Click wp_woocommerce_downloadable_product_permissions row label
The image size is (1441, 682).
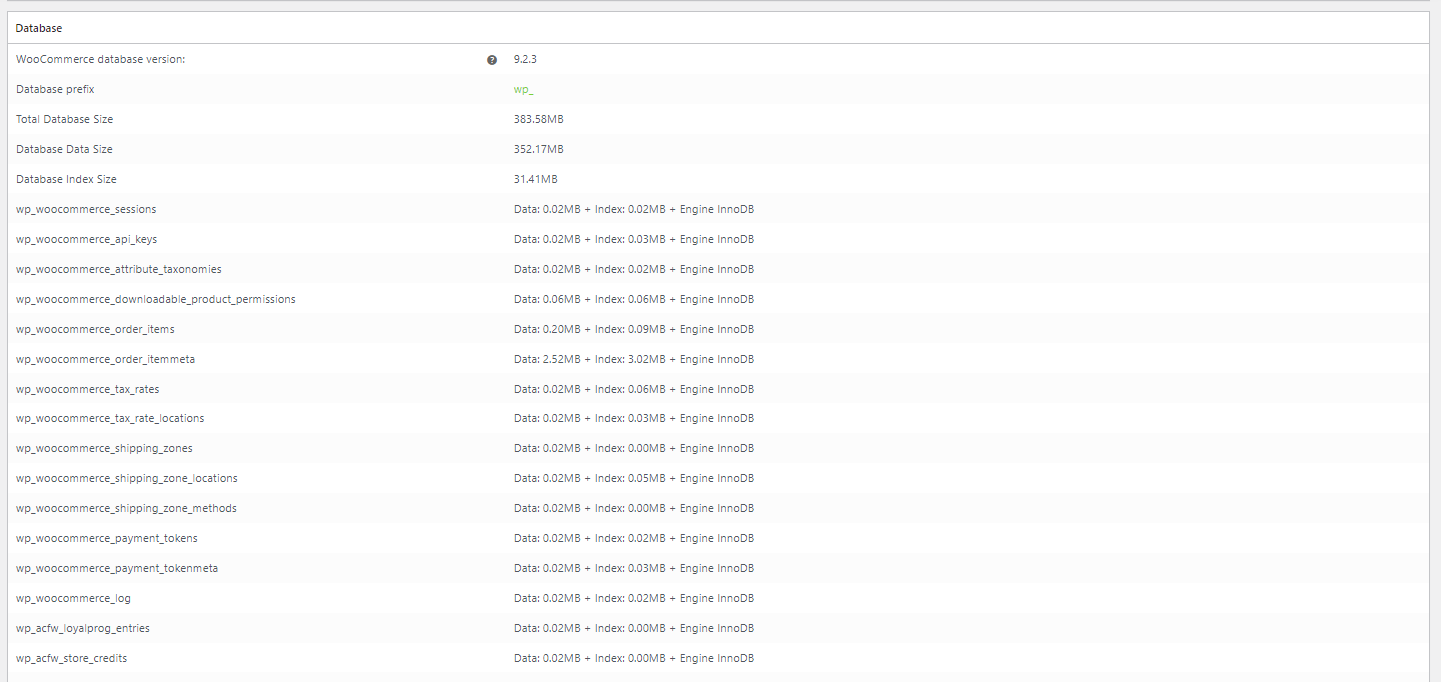point(155,300)
